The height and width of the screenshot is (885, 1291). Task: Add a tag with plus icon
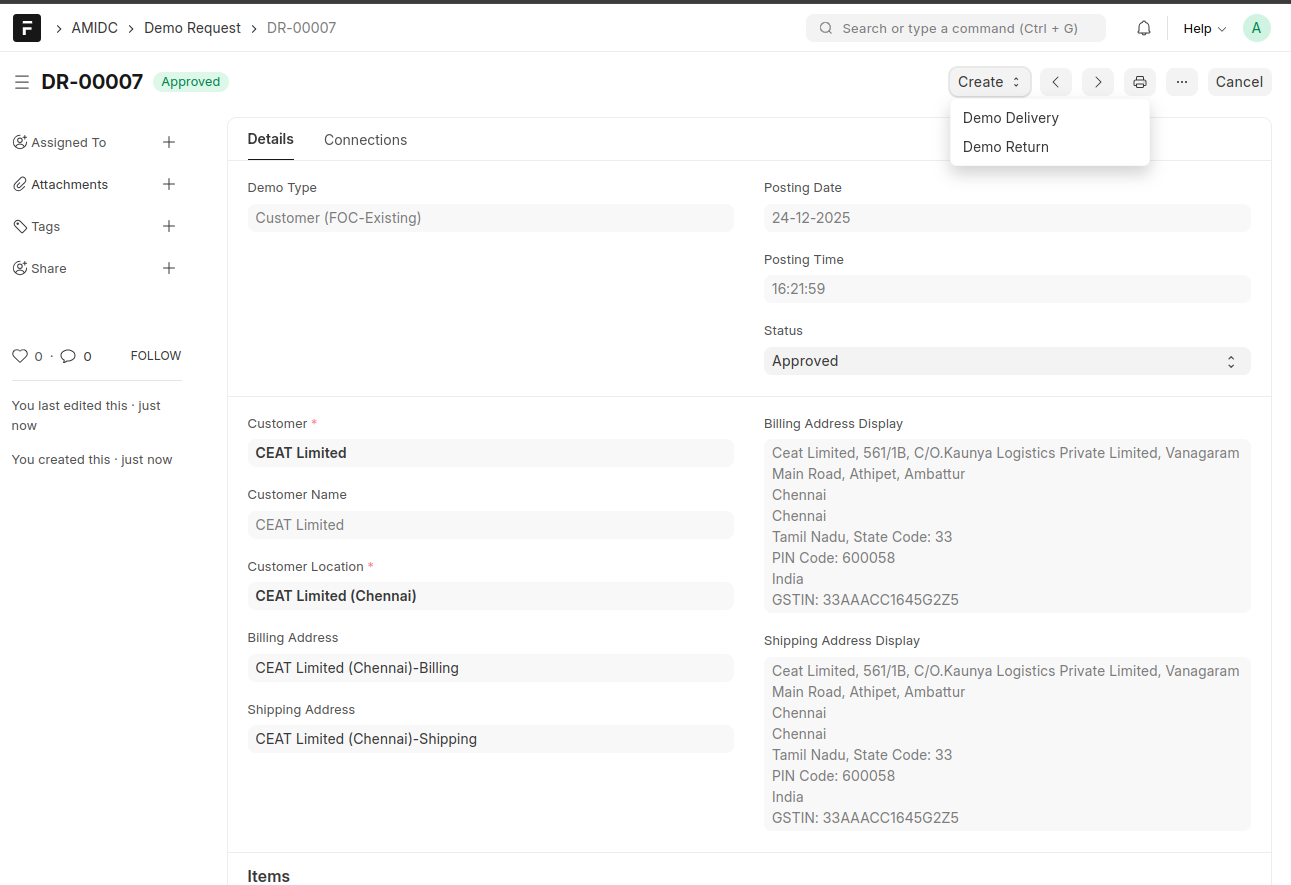click(169, 226)
